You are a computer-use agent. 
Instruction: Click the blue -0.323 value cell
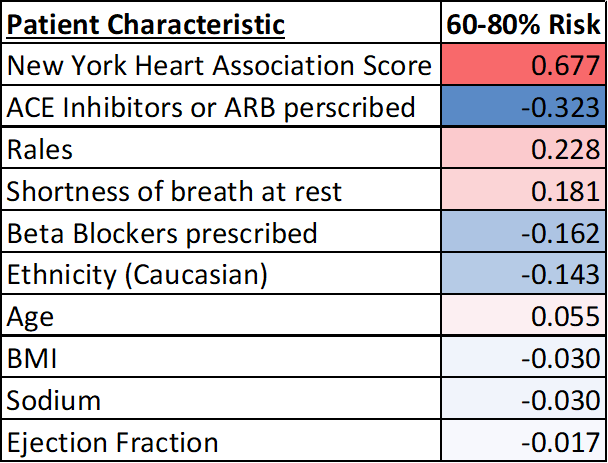point(522,107)
